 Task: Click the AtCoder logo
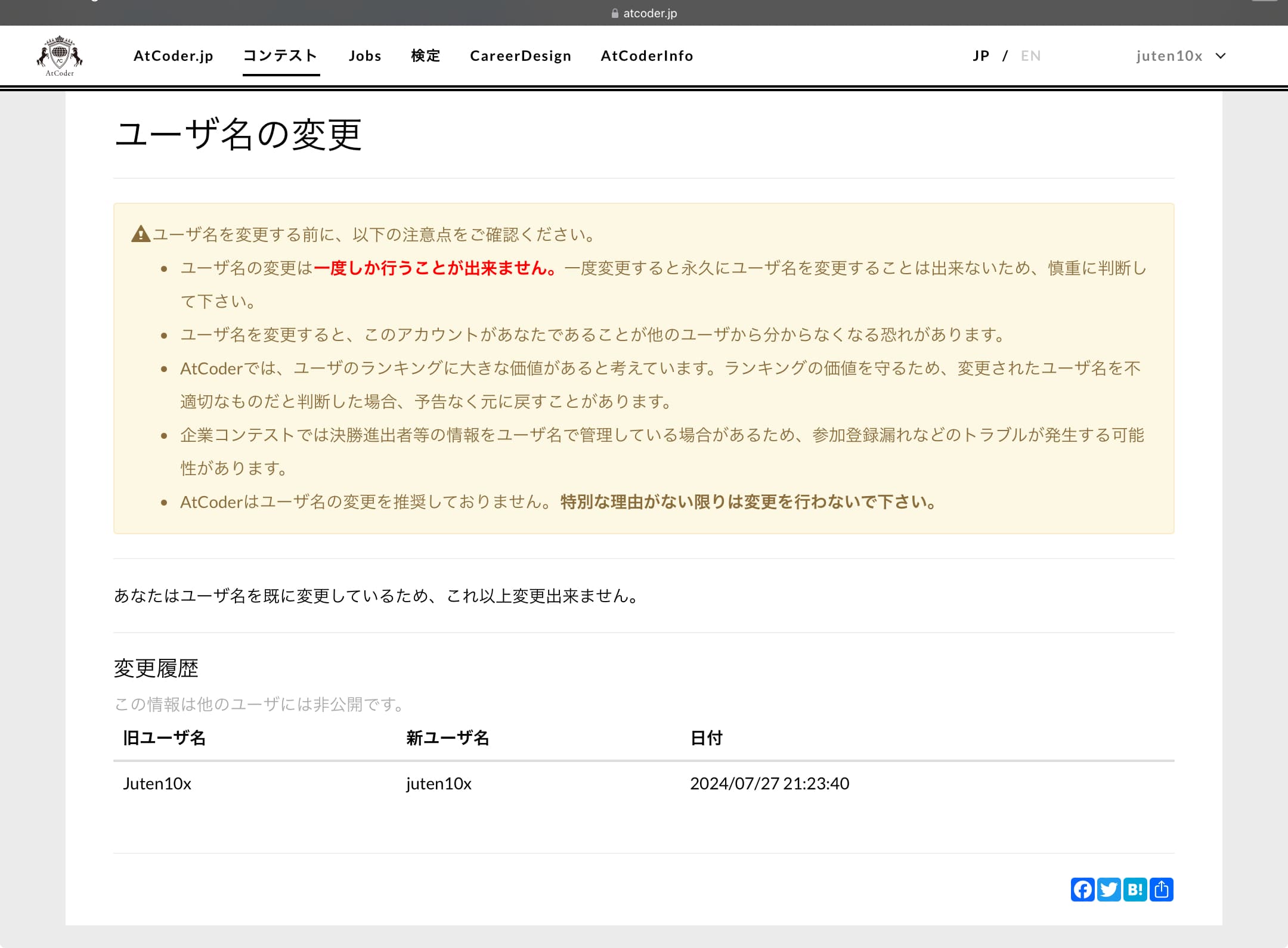point(60,56)
